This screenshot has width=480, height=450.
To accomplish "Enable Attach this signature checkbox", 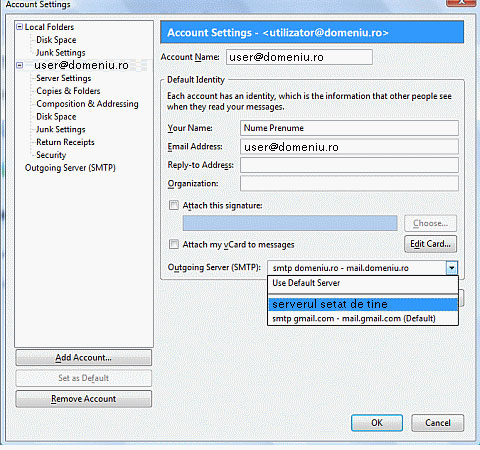I will click(x=174, y=205).
